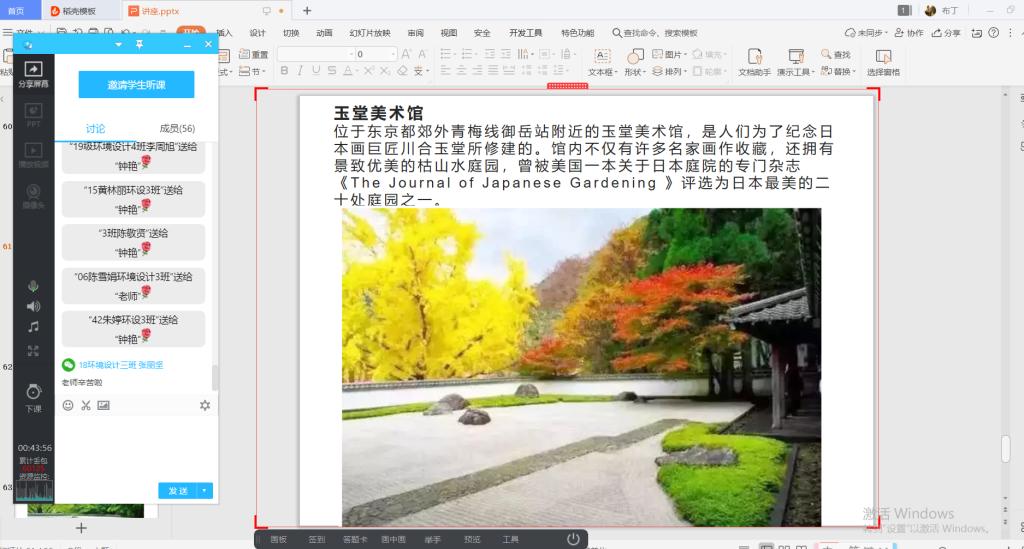
Task: Toggle the speaker volume icon in sidebar
Action: coord(33,306)
